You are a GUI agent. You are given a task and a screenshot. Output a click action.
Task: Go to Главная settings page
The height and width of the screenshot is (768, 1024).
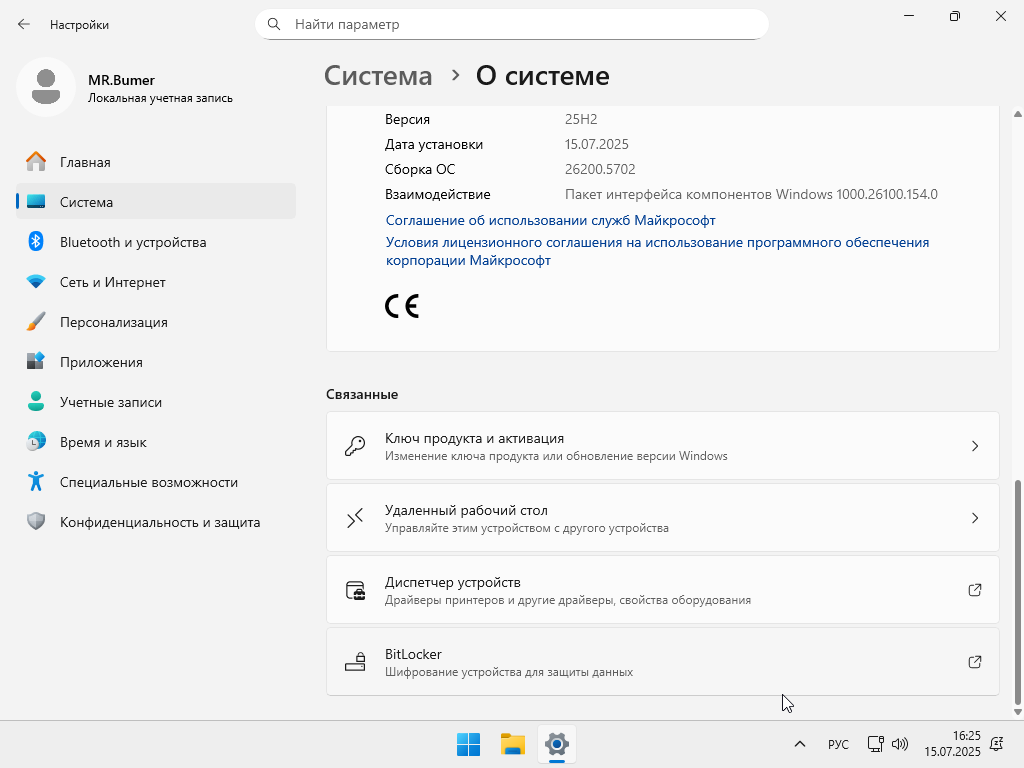click(156, 162)
